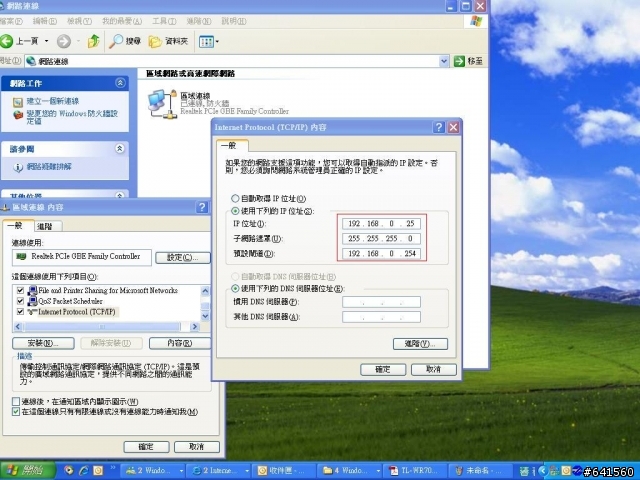Open the View menu
The image size is (640, 480).
[x=79, y=21]
